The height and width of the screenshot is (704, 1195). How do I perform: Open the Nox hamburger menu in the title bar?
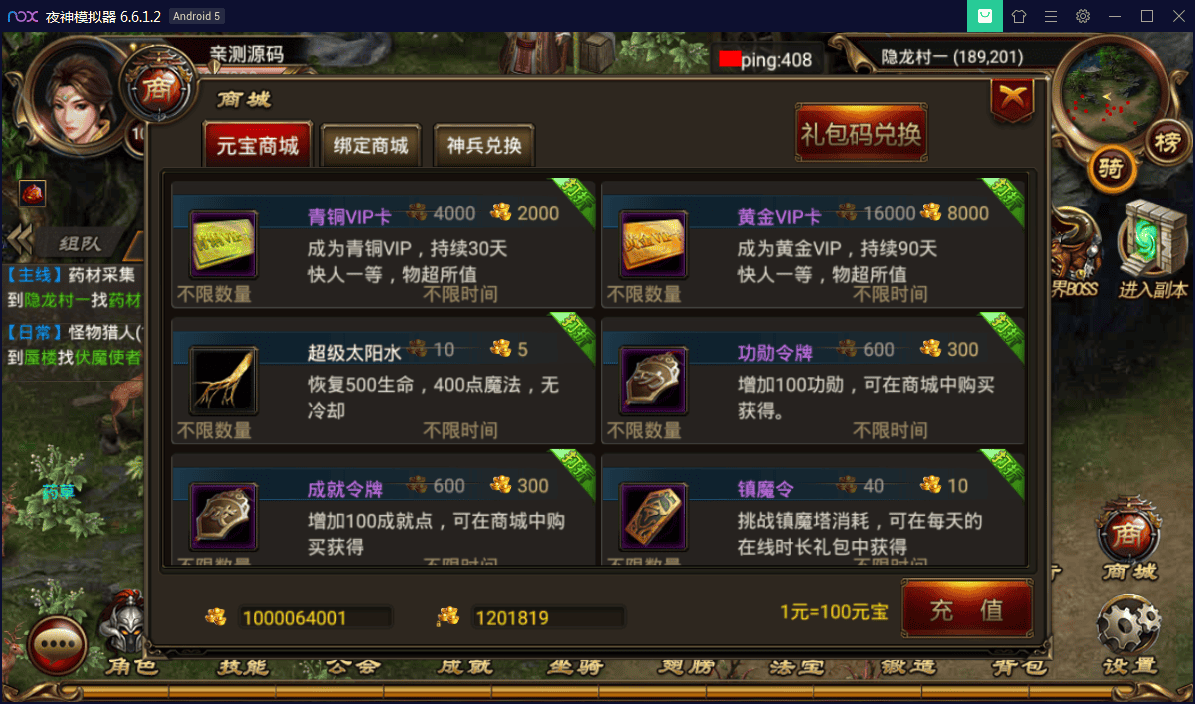pos(1050,16)
